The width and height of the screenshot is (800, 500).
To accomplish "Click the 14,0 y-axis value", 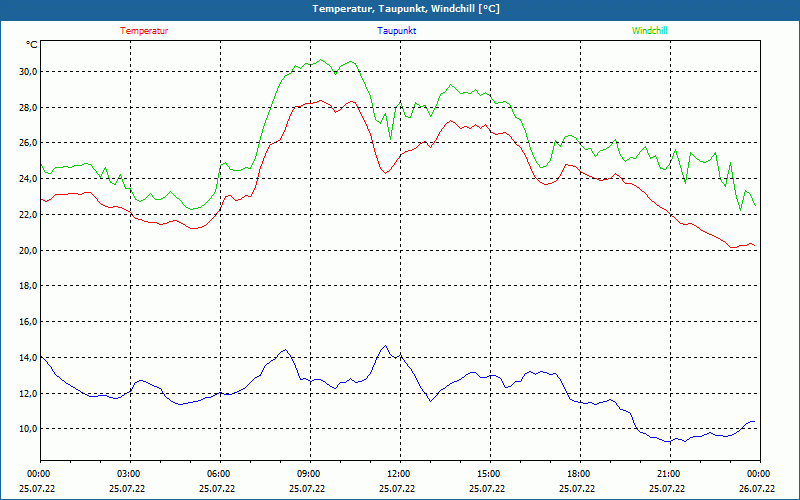I will [x=29, y=358].
